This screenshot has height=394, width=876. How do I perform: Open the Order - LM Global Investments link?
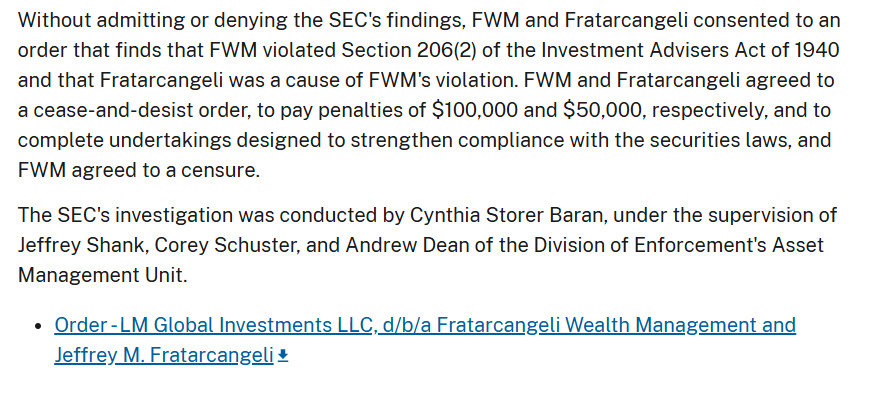click(425, 340)
